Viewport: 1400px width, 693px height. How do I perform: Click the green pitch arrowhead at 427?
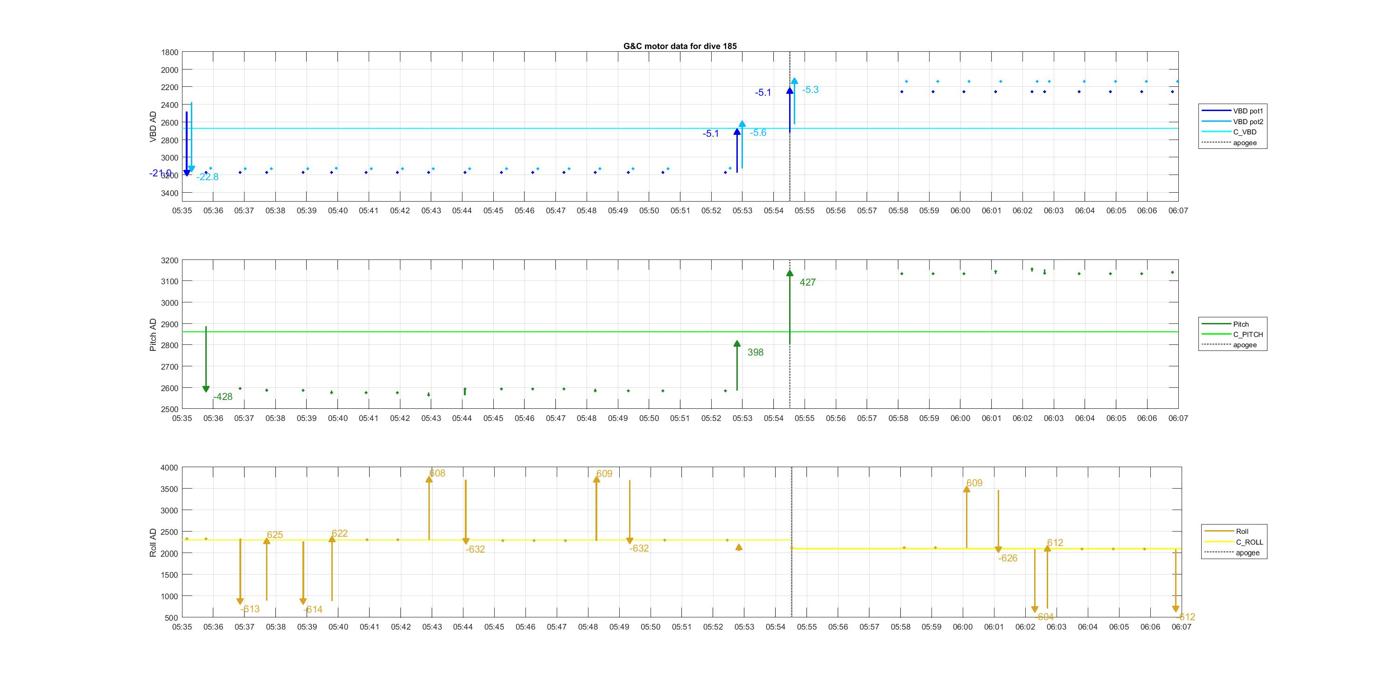tap(790, 273)
